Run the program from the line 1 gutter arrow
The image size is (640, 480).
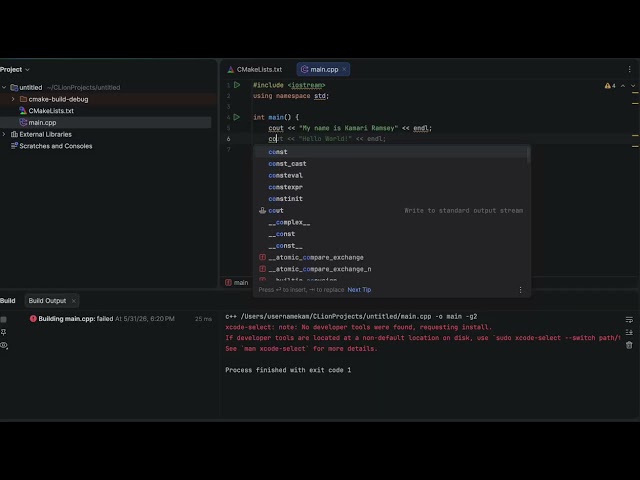237,85
